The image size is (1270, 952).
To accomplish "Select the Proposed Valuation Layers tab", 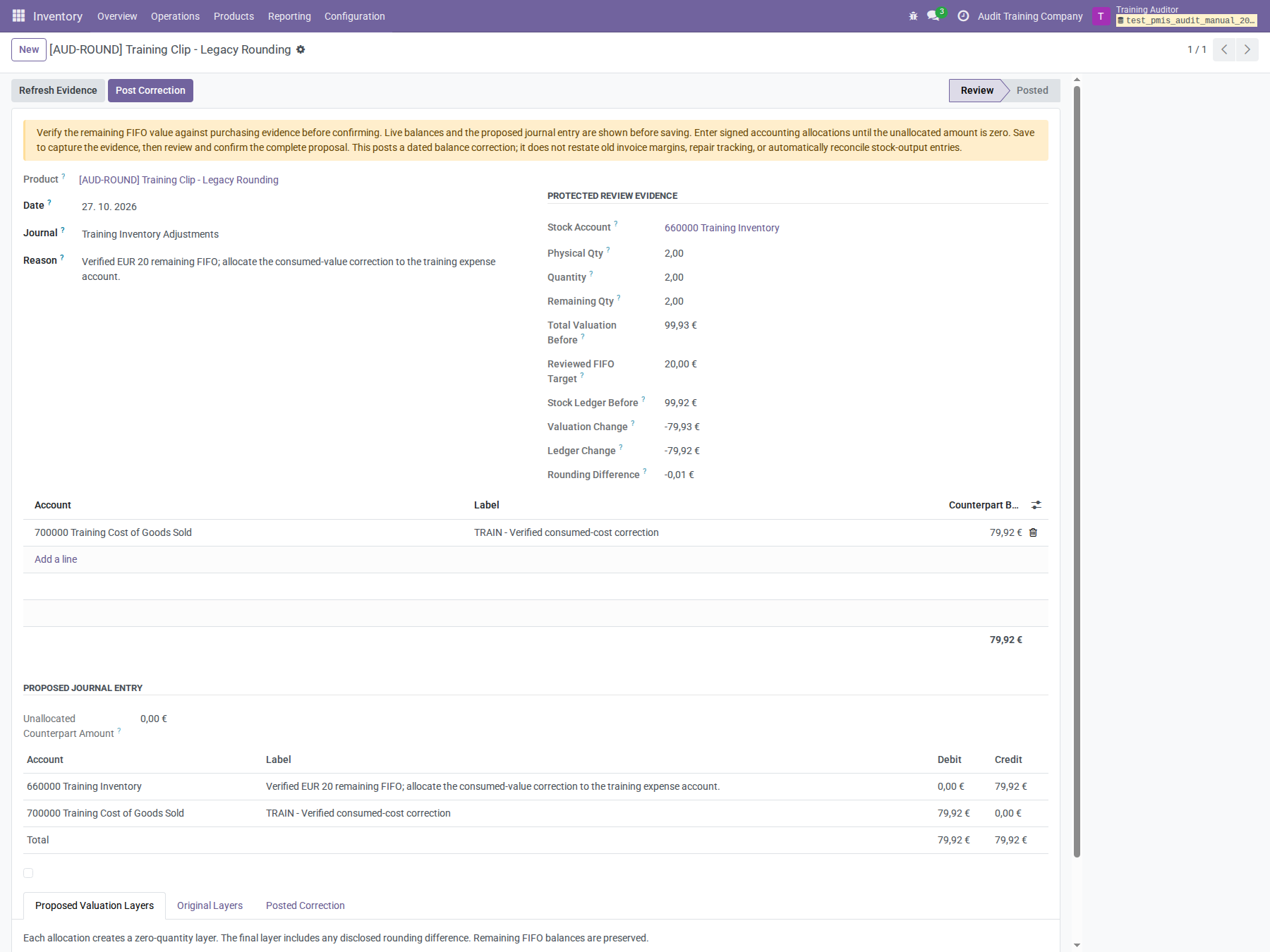I will click(95, 905).
